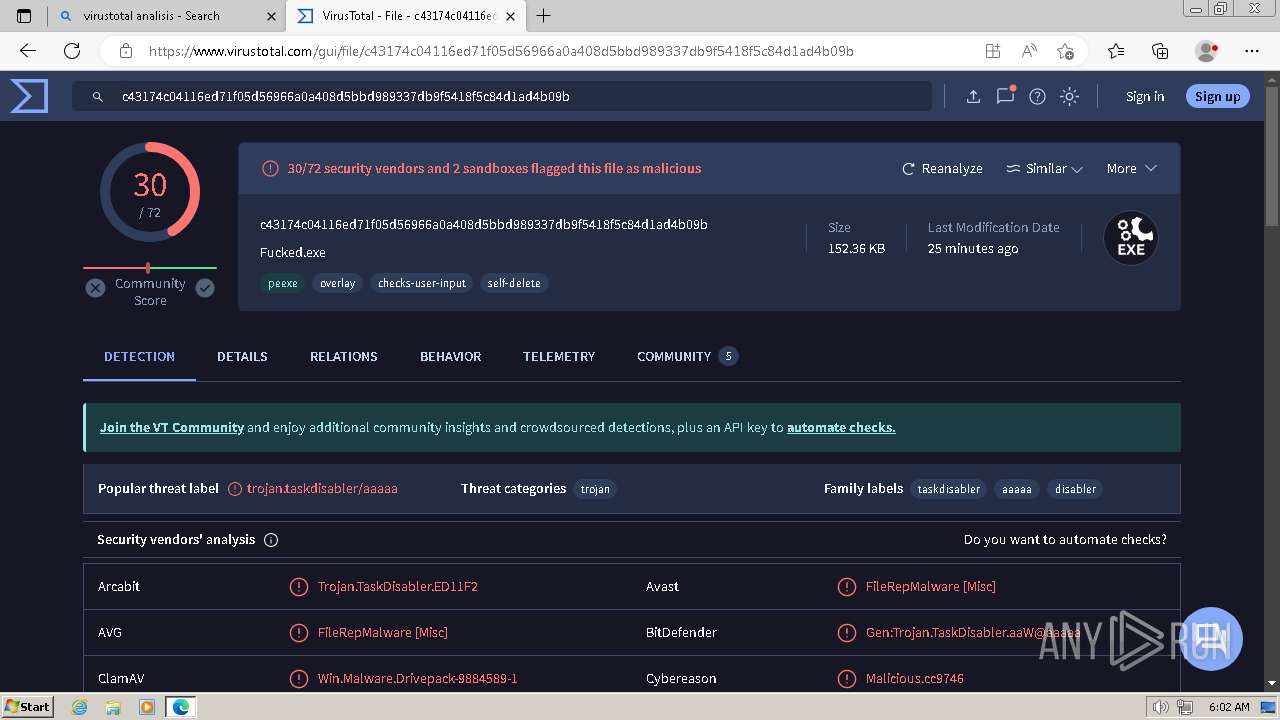Image resolution: width=1280 pixels, height=720 pixels.
Task: Click the alert icon next to BitDefender detection
Action: pos(846,632)
